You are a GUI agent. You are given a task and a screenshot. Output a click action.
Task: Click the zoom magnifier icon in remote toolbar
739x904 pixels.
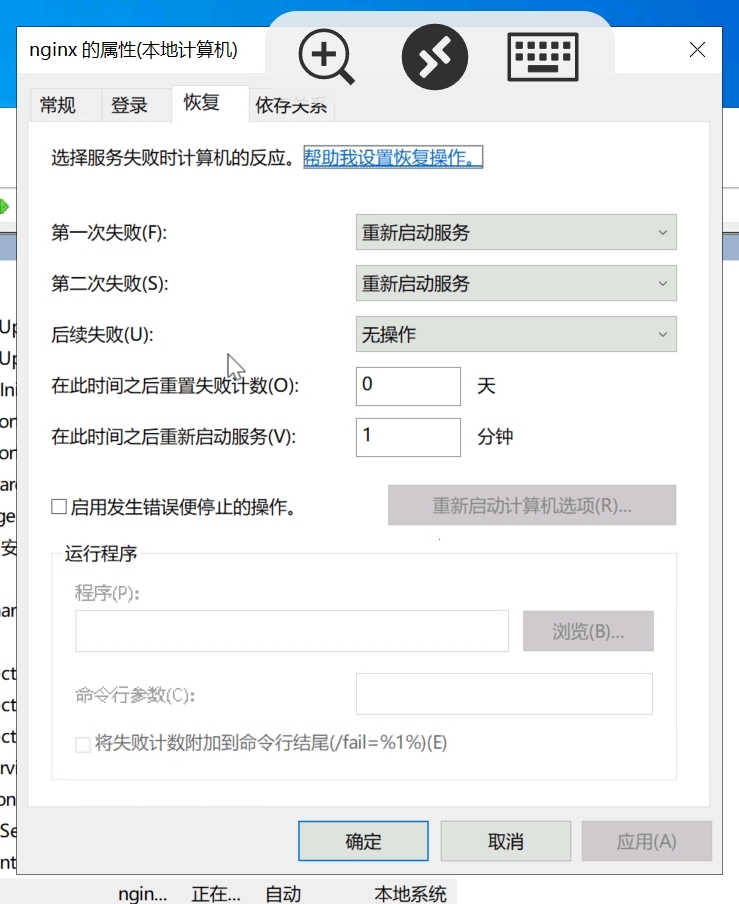pyautogui.click(x=326, y=56)
